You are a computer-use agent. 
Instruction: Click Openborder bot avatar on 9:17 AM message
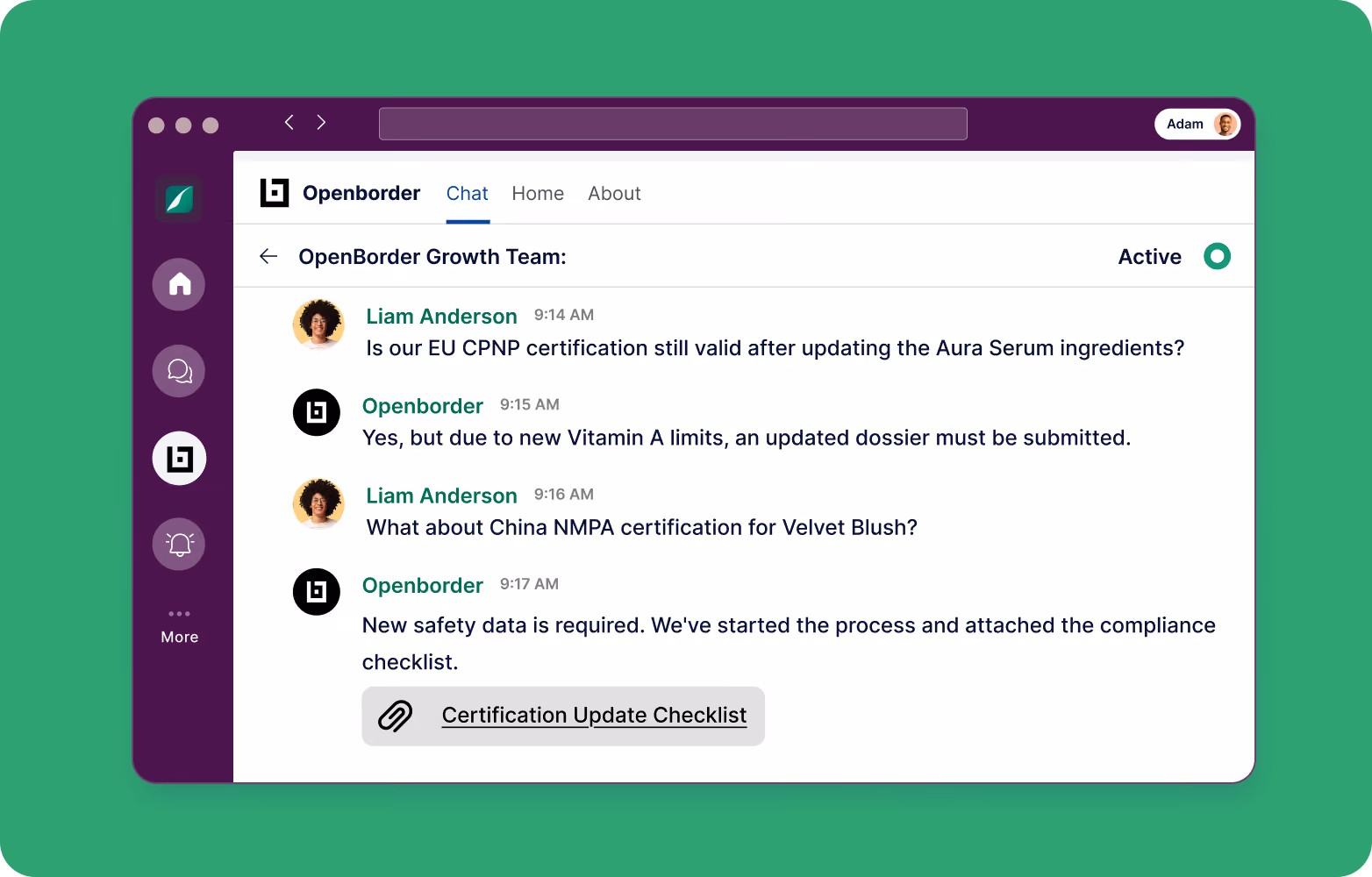pos(317,592)
